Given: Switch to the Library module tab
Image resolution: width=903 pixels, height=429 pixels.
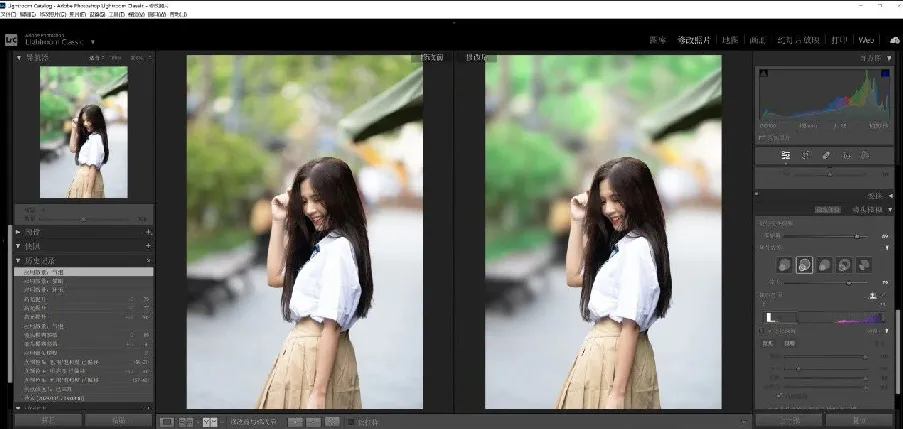Looking at the screenshot, I should [657, 40].
